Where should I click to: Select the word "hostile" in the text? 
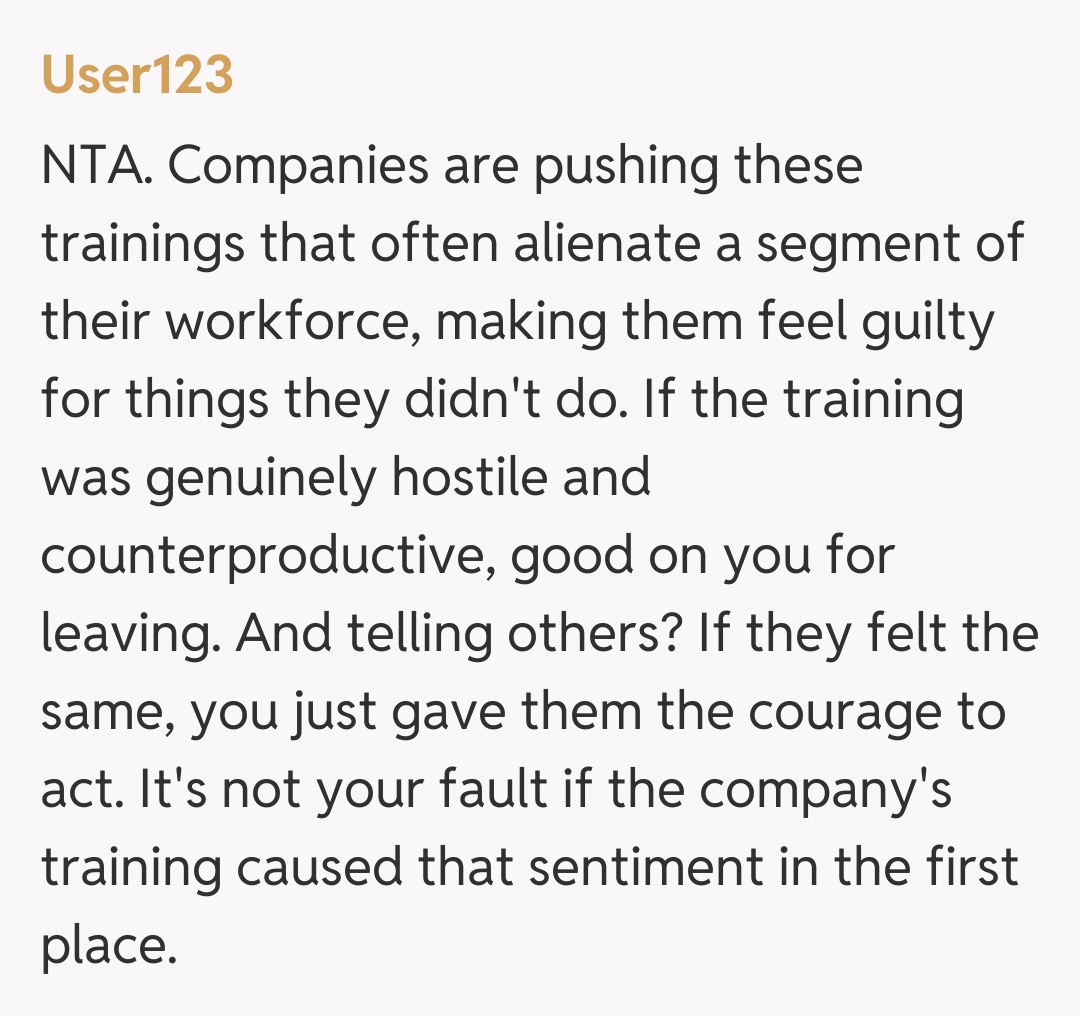click(x=468, y=477)
